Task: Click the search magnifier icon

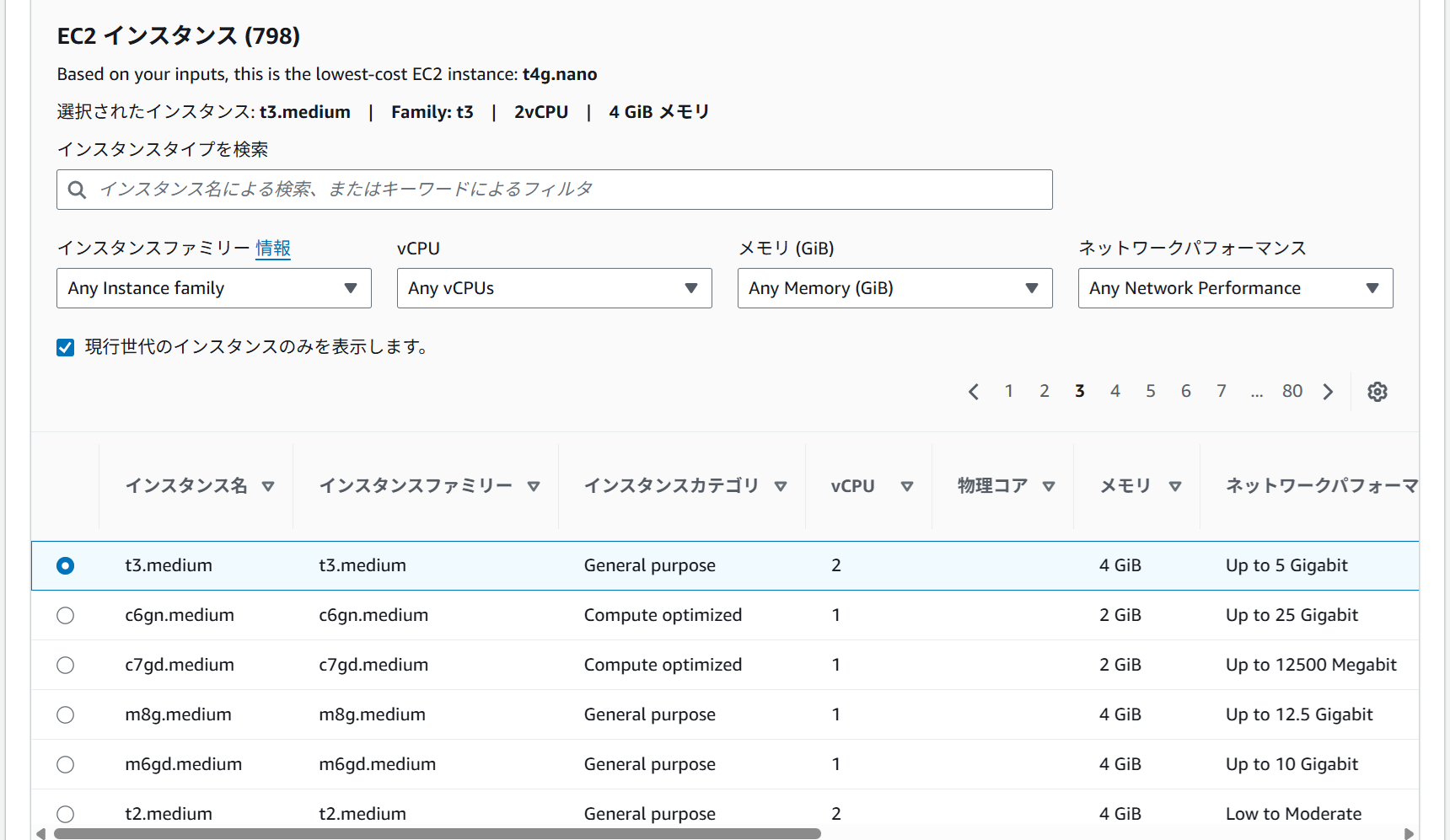Action: pos(77,190)
